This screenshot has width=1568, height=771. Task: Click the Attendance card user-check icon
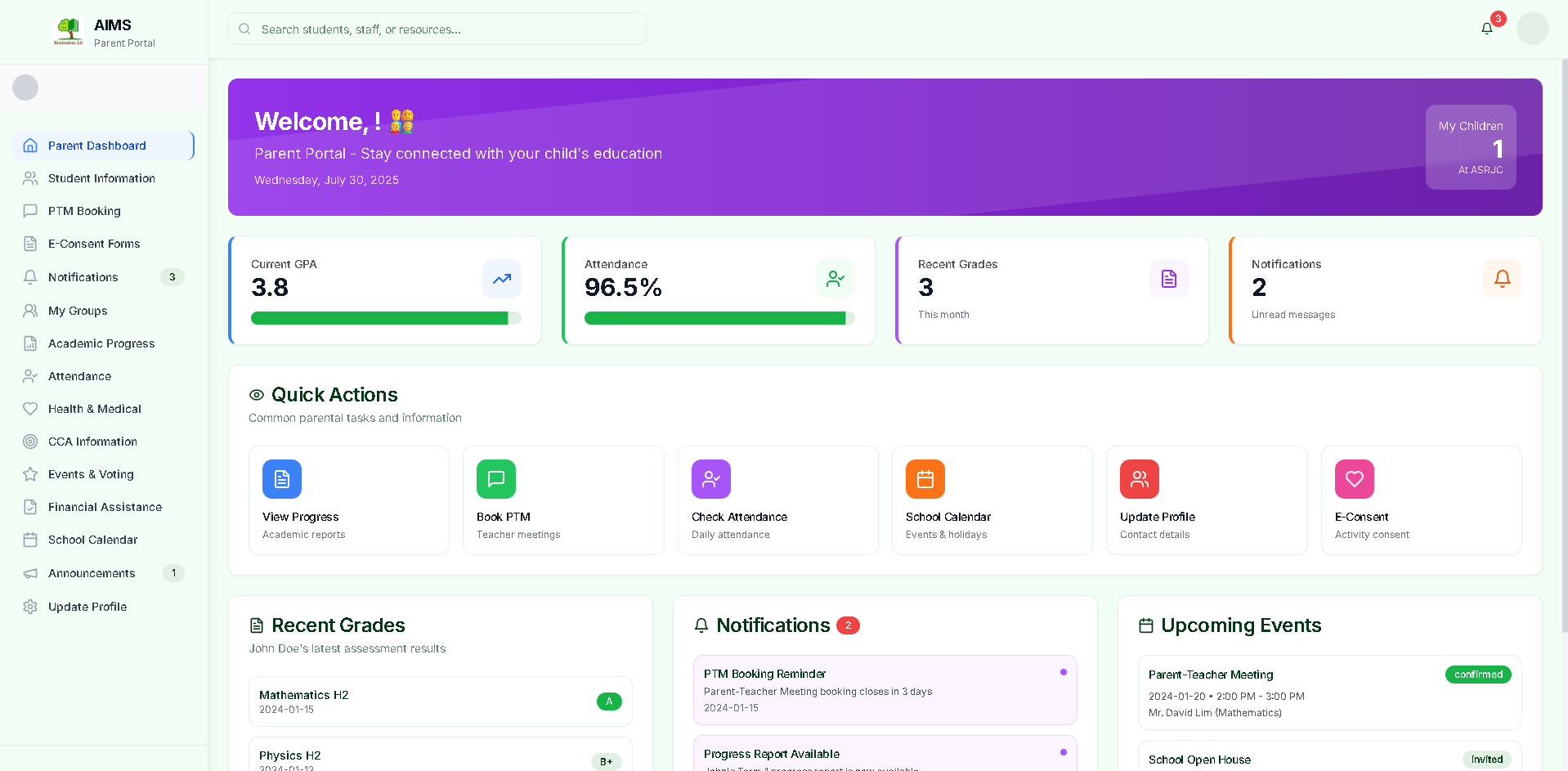click(x=836, y=279)
